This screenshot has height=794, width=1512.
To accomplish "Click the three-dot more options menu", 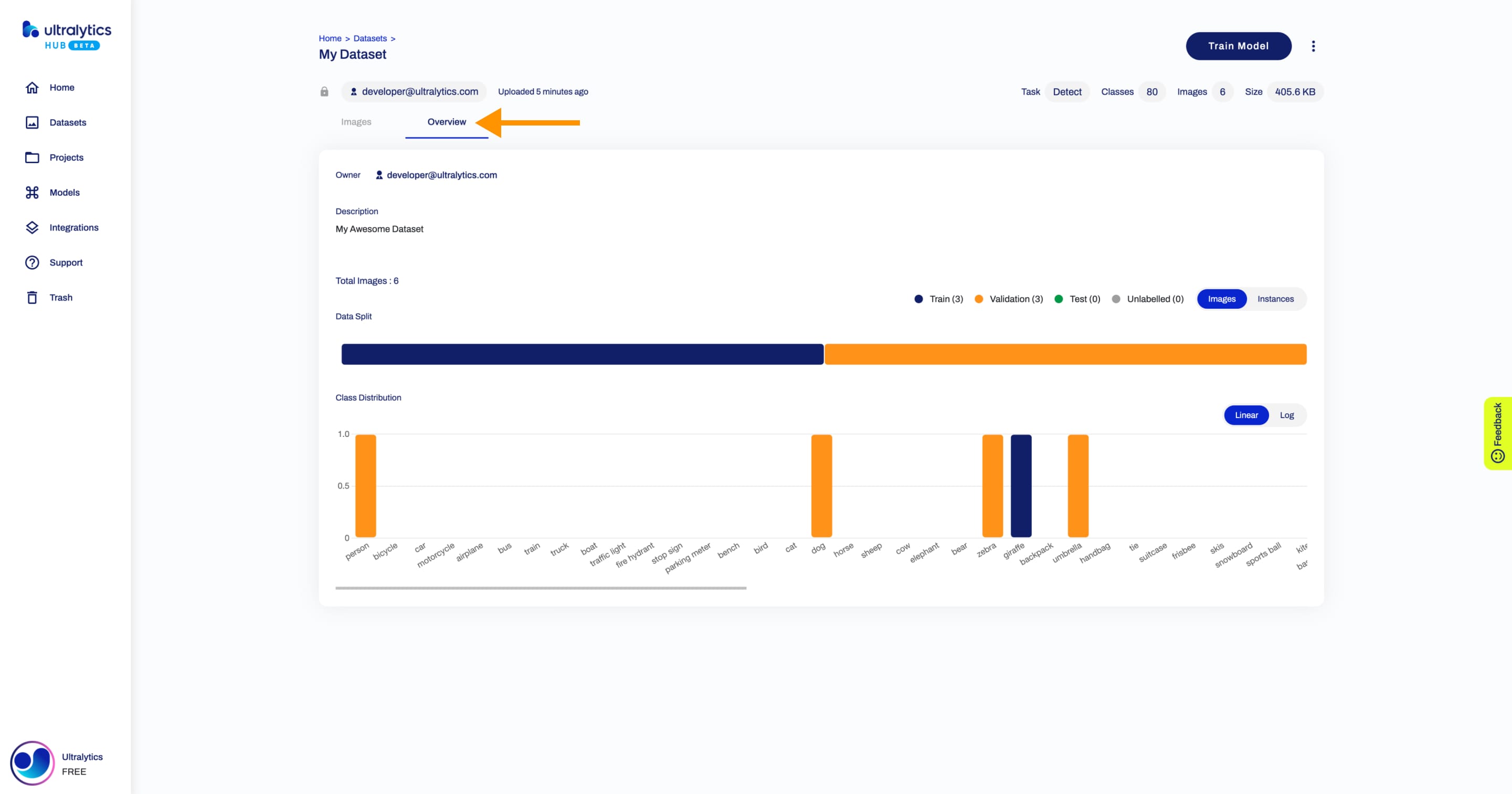I will [1313, 46].
